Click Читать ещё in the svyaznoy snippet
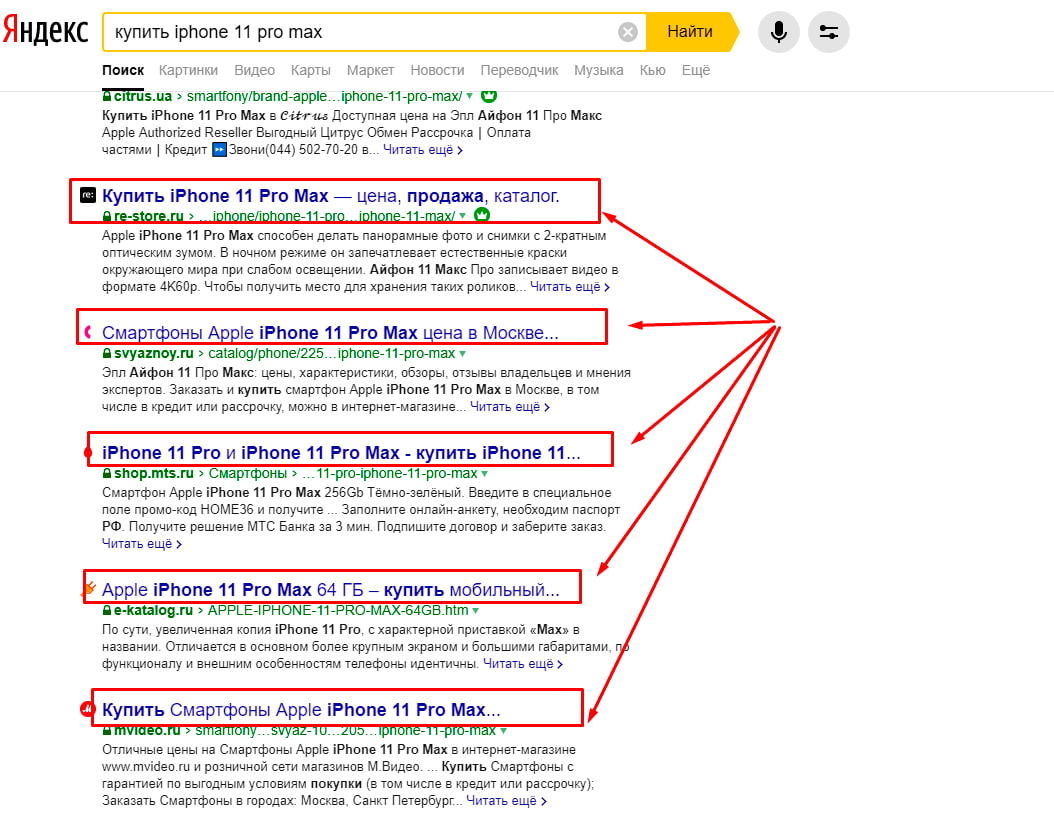The height and width of the screenshot is (836, 1054). click(x=510, y=407)
